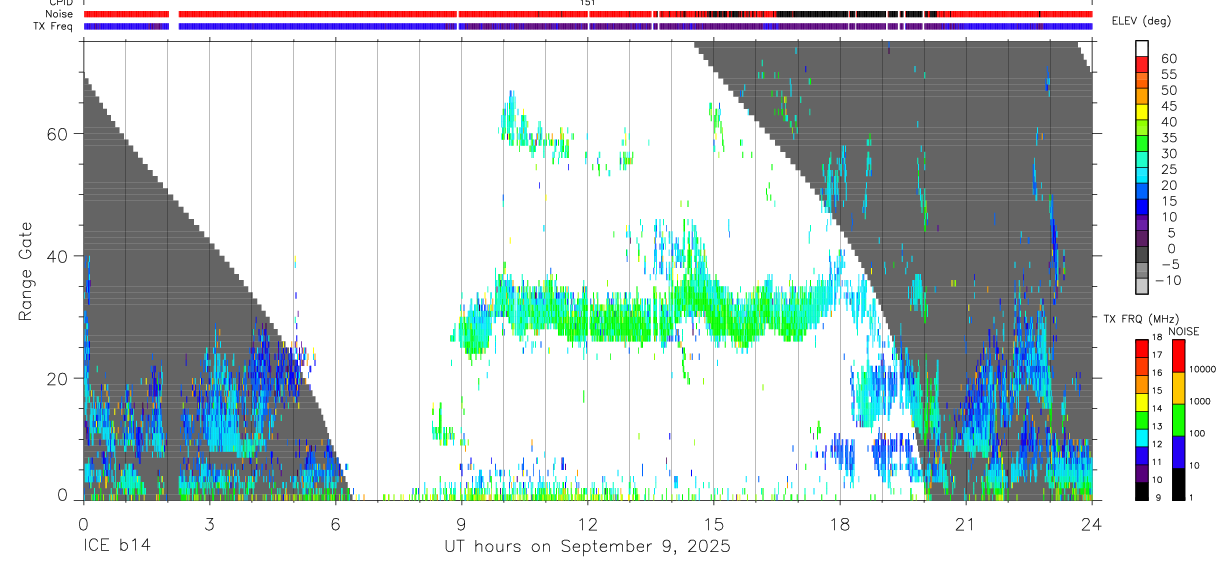Screen dimensions: 1228x567
Task: Click the '60' tick on the Range Gate axis
Action: tap(60, 134)
